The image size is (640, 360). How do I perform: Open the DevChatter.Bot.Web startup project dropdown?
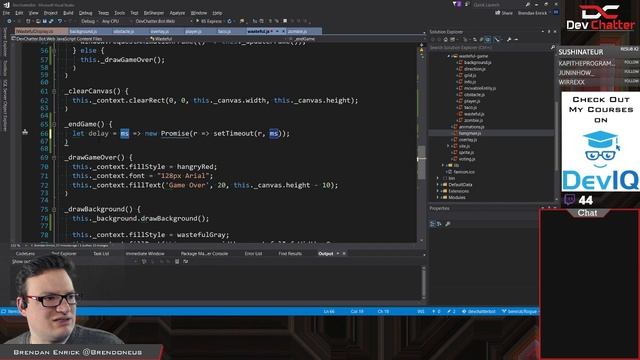[x=163, y=21]
